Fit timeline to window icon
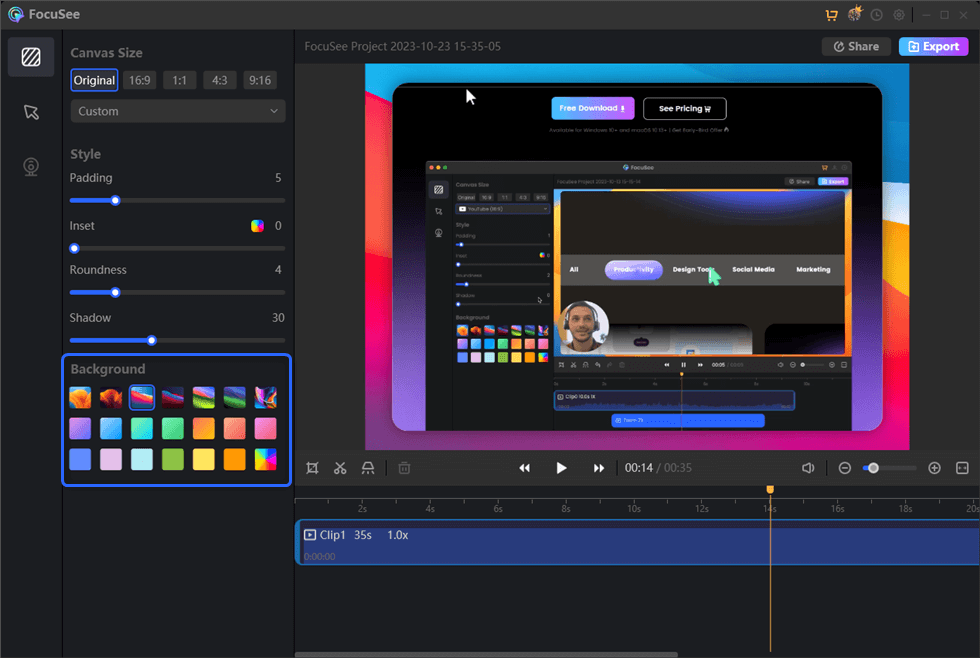Image resolution: width=980 pixels, height=658 pixels. 962,468
